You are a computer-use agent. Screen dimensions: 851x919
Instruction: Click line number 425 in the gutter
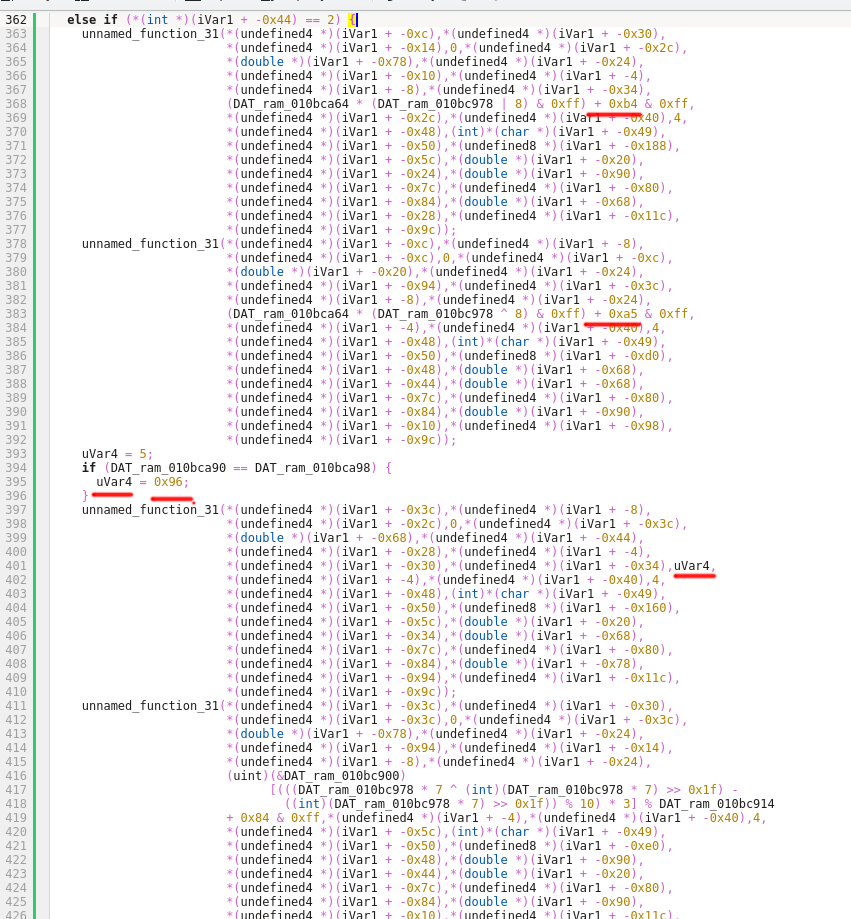point(16,901)
